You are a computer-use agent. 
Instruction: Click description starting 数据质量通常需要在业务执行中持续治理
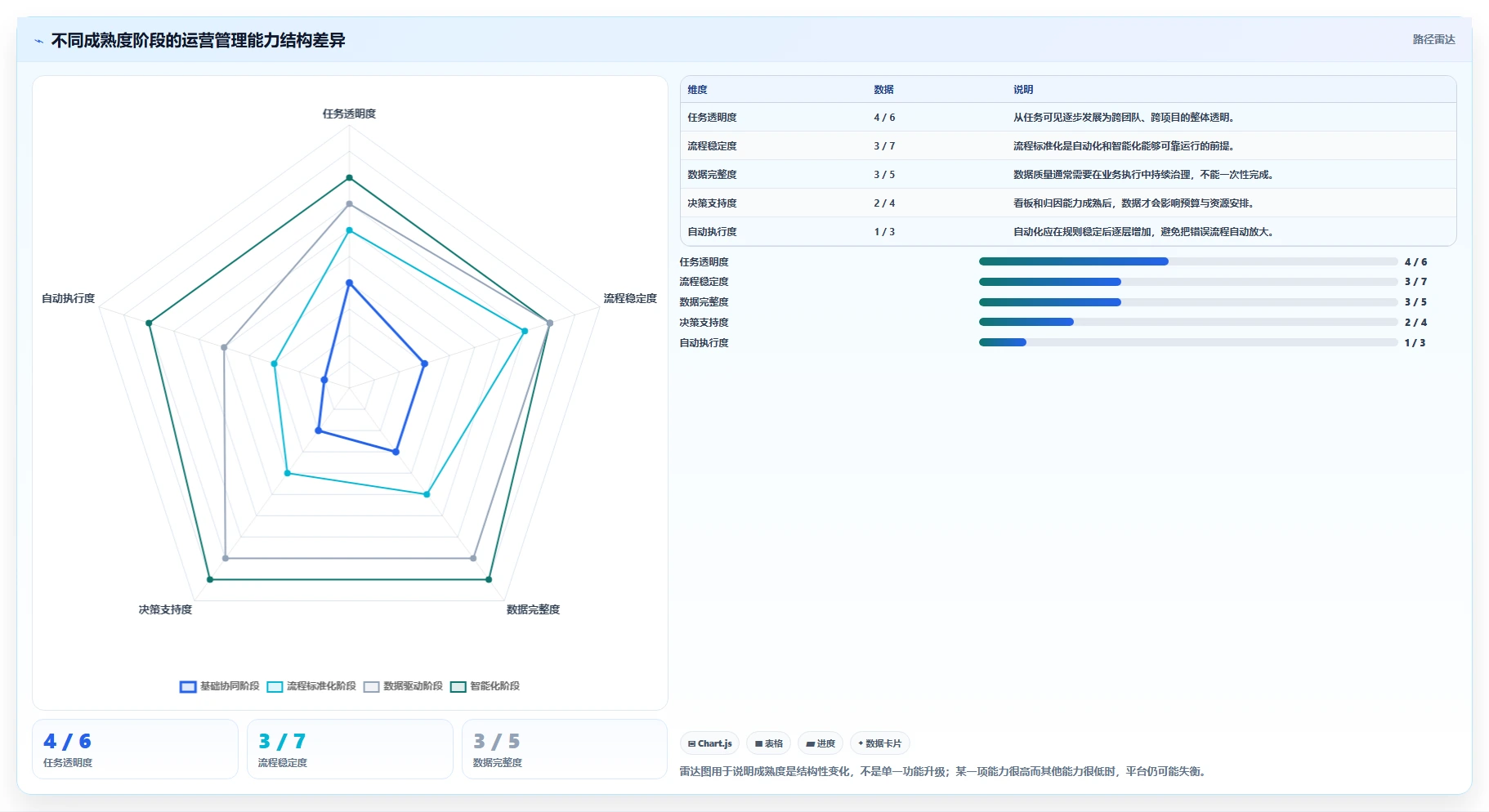tap(1144, 175)
